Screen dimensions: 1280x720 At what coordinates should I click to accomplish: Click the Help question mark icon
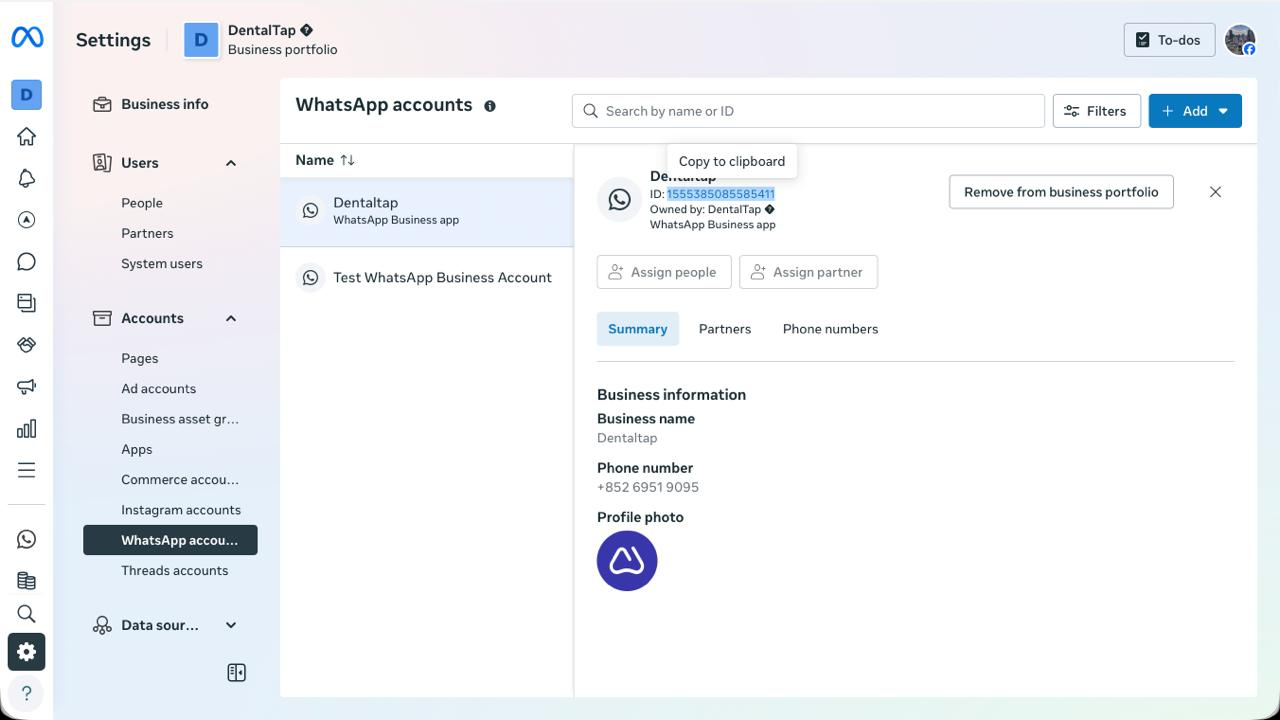[27, 693]
